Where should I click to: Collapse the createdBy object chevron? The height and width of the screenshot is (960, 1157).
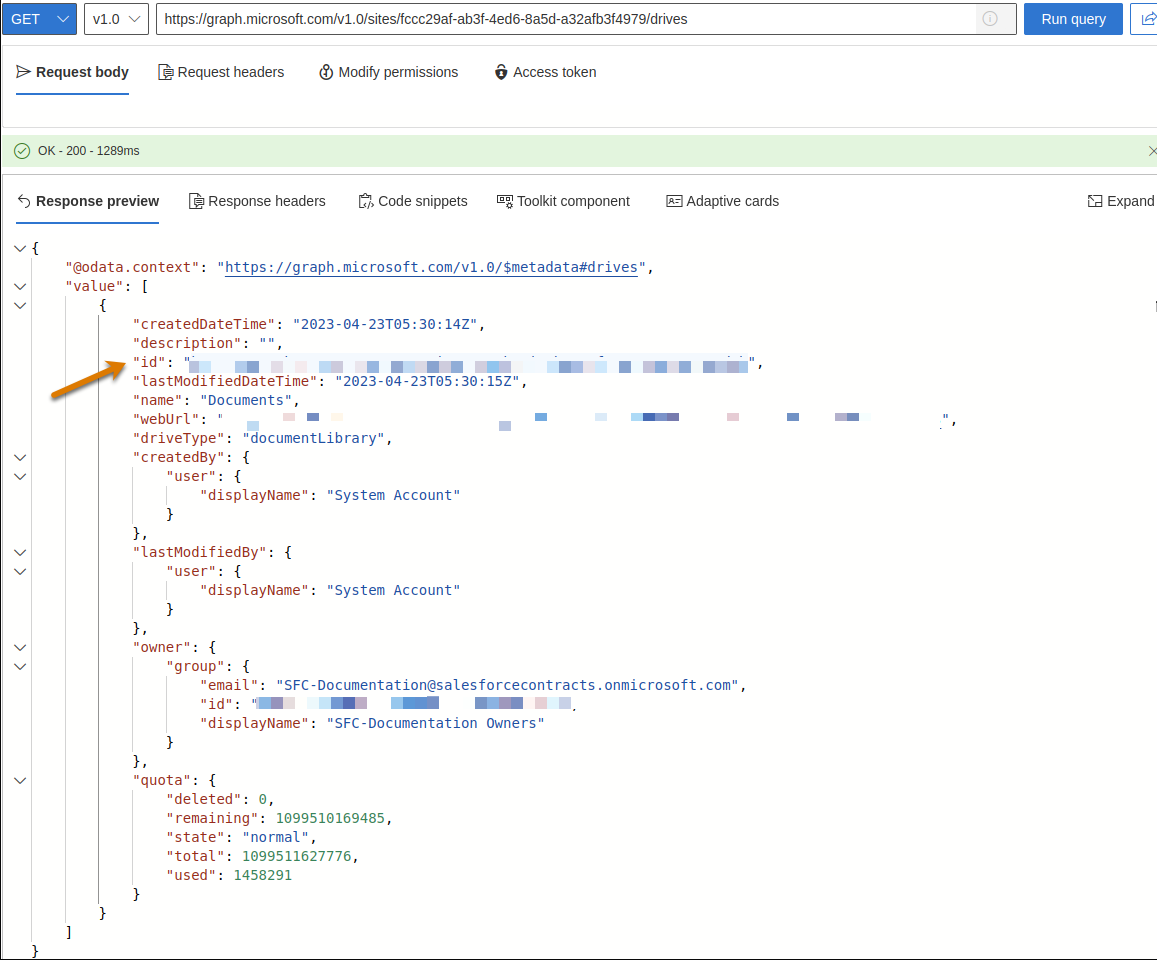point(20,457)
